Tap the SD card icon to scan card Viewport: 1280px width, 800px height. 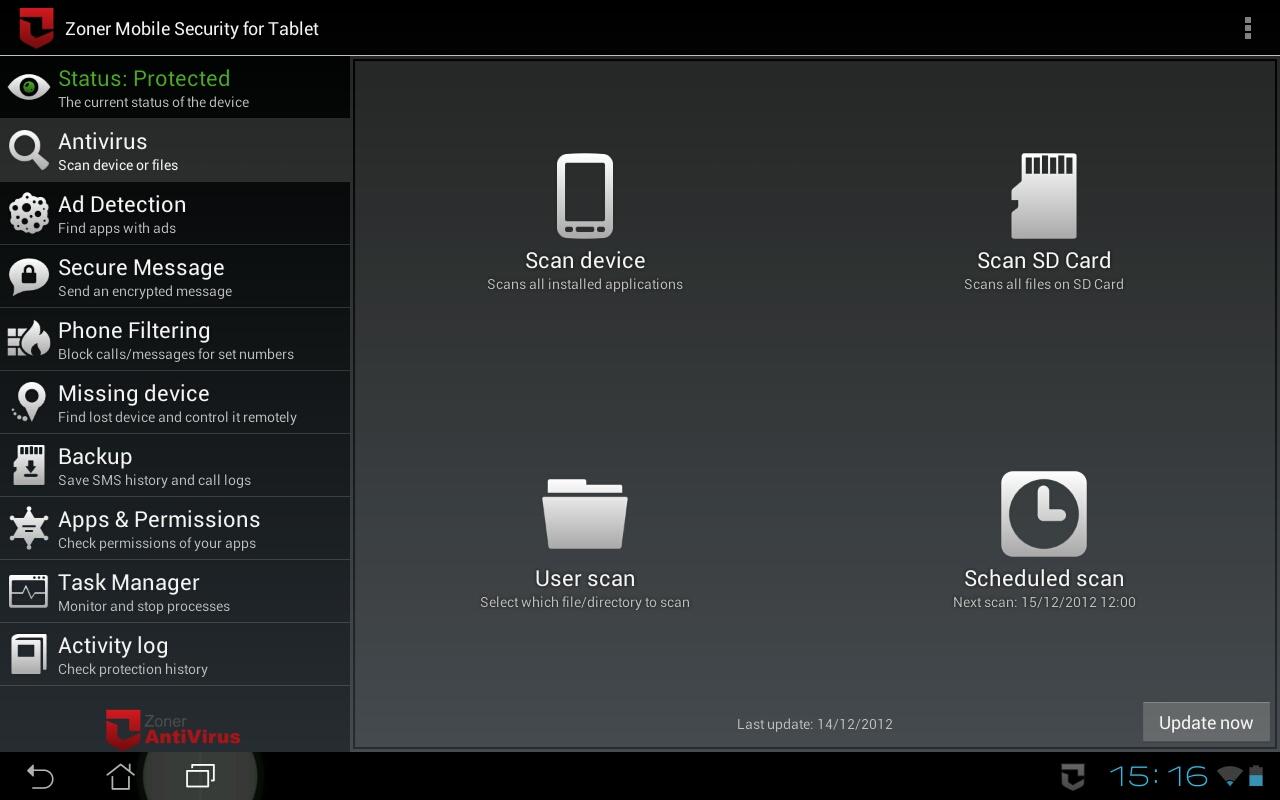pyautogui.click(x=1044, y=195)
